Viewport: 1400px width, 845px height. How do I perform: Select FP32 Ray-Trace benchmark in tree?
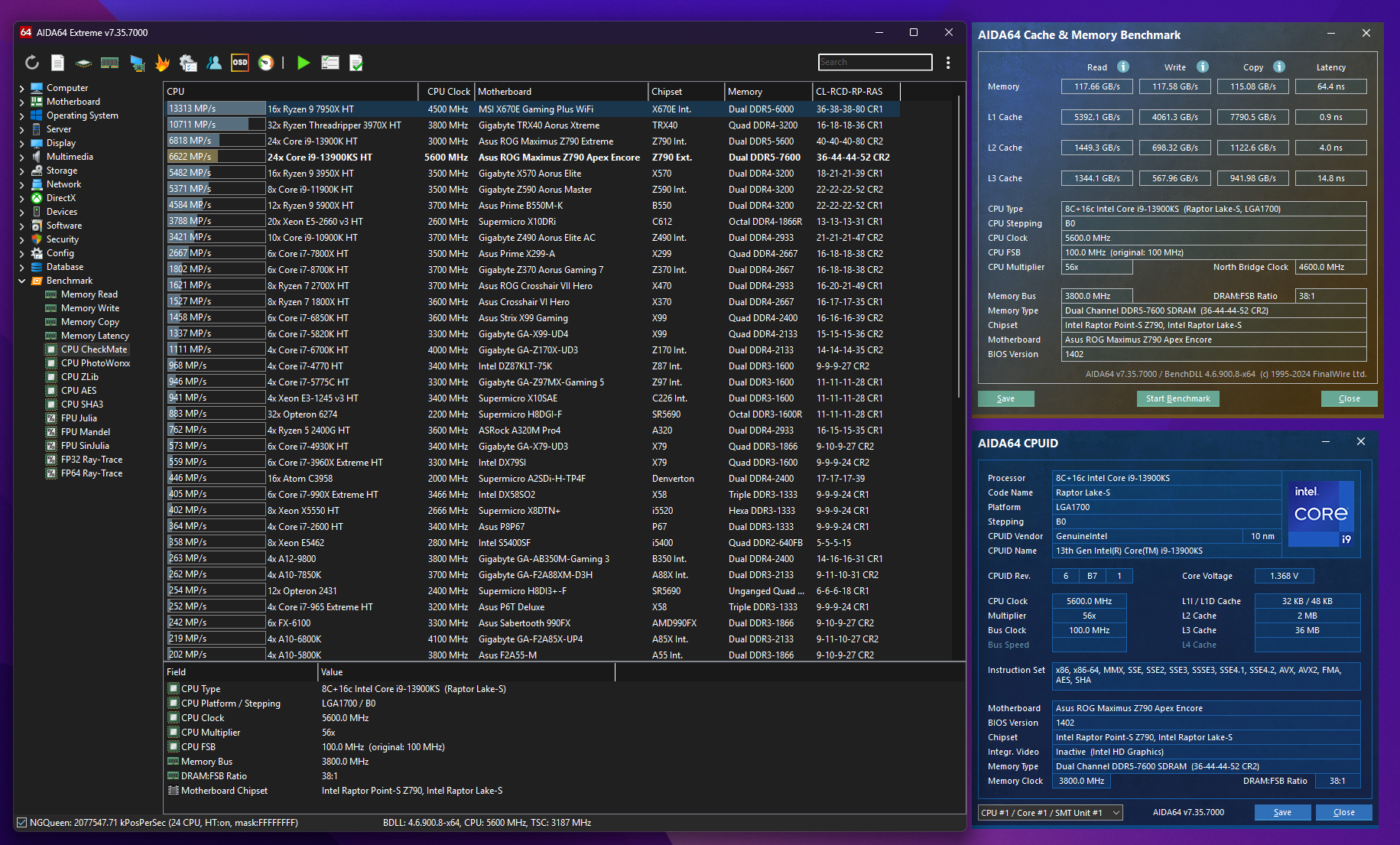[x=92, y=460]
